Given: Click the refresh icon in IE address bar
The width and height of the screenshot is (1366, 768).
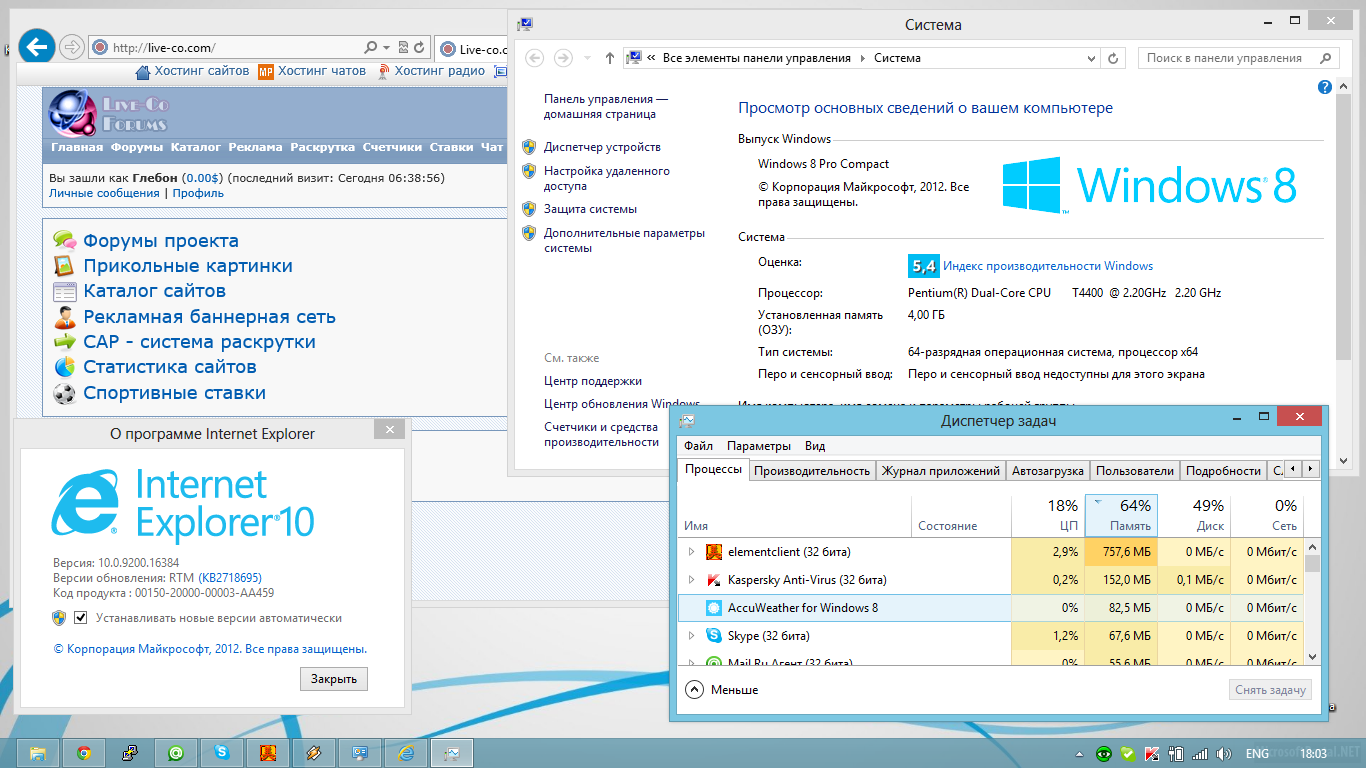Looking at the screenshot, I should tap(419, 47).
